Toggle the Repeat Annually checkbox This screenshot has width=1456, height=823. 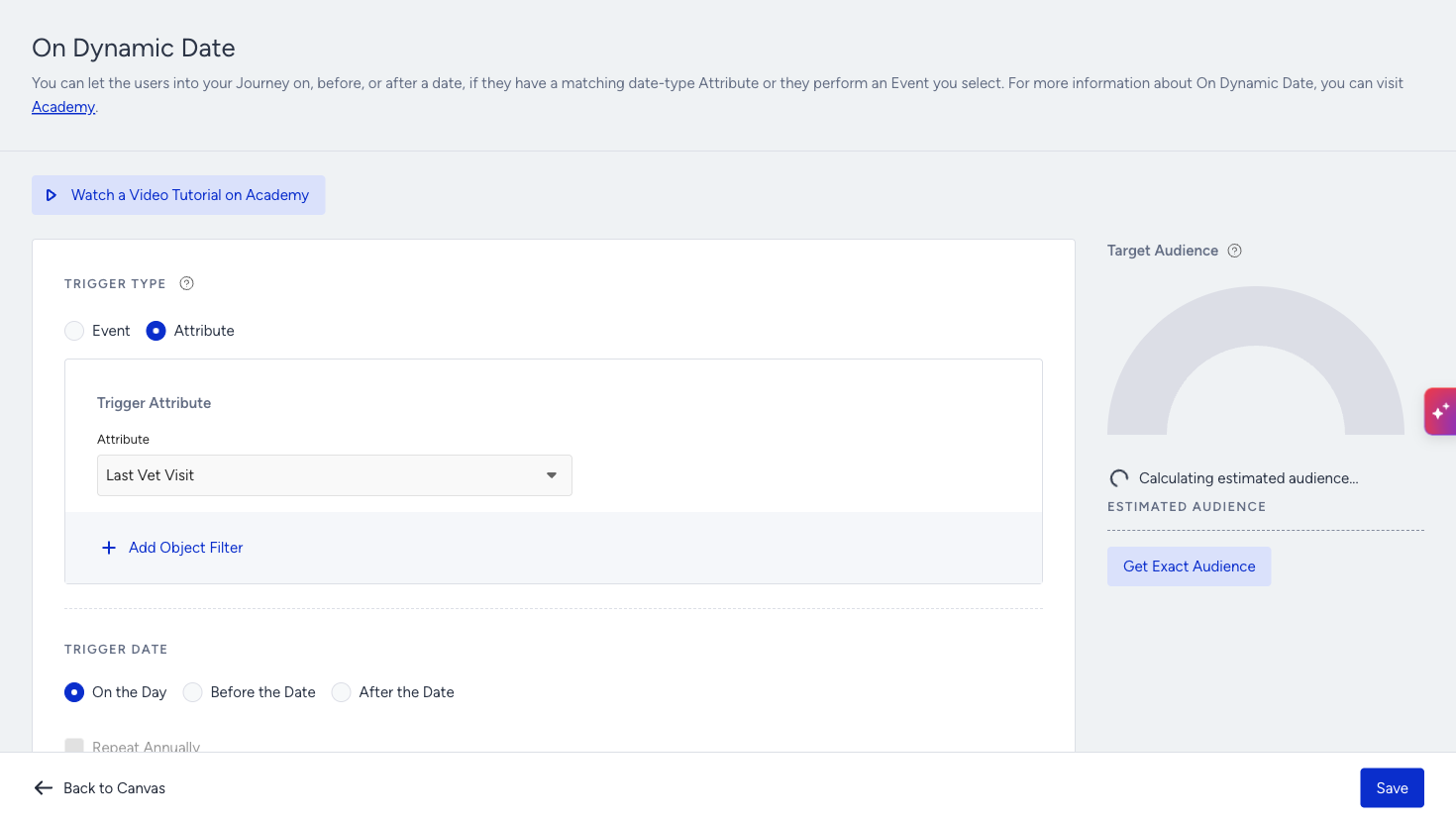point(74,745)
